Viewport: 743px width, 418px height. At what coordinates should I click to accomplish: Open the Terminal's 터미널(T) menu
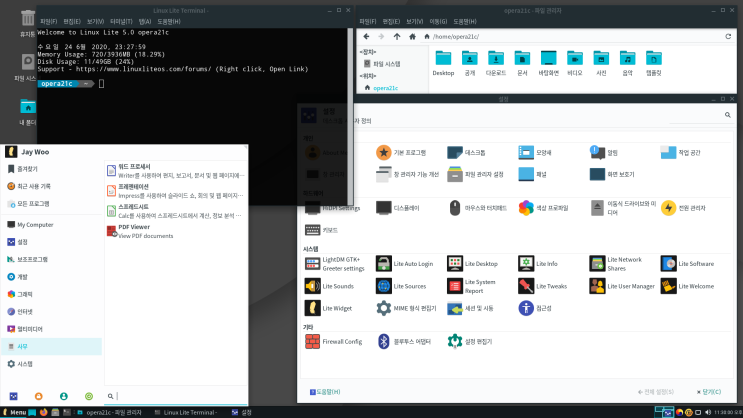click(x=121, y=21)
